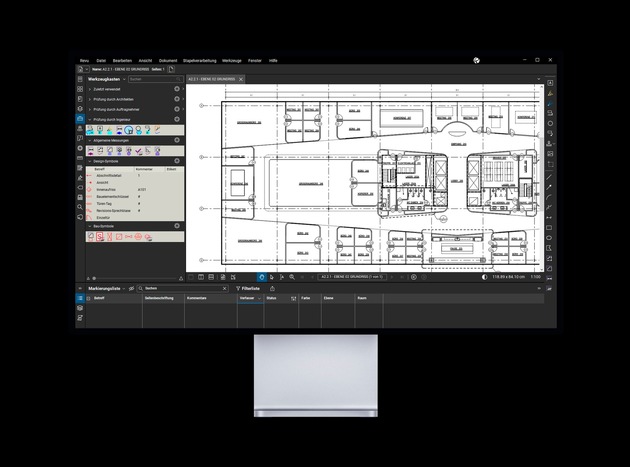Sort markup list by Verfasser column
Image resolution: width=630 pixels, height=467 pixels.
(247, 298)
